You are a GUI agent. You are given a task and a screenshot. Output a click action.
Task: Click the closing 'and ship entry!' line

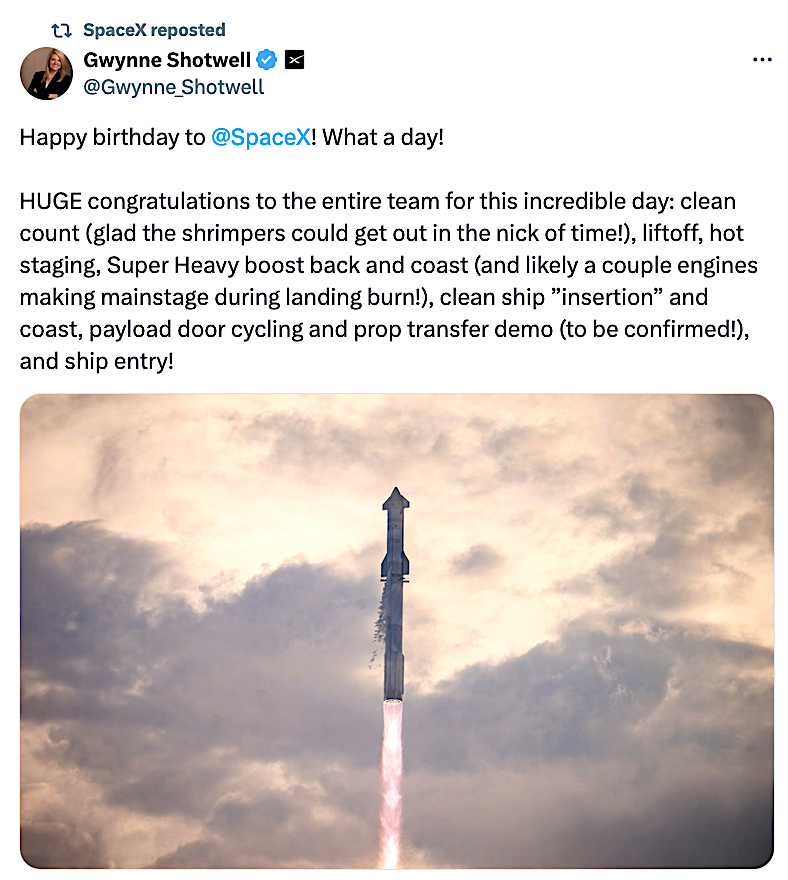96,360
